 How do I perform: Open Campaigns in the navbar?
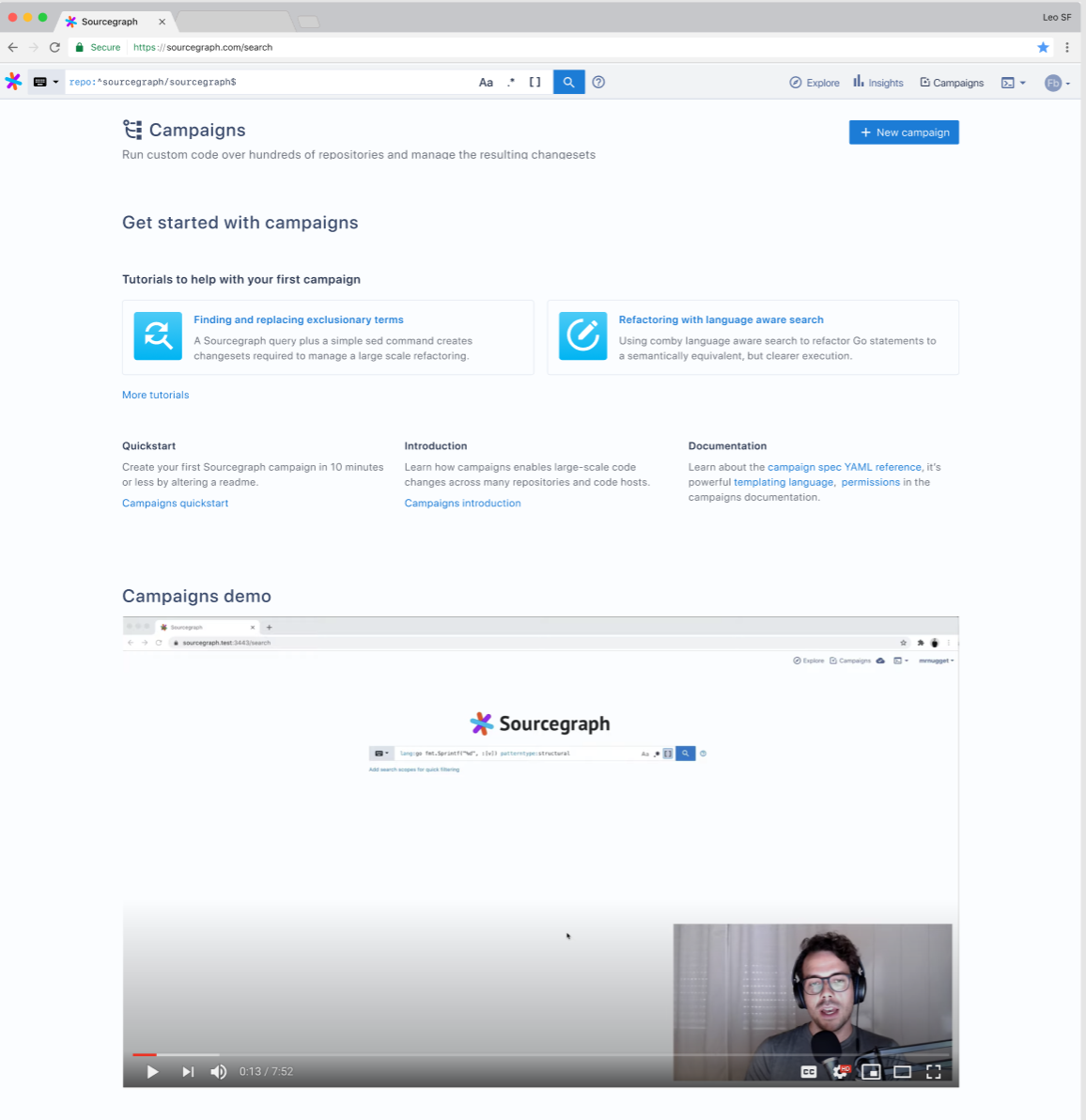952,83
